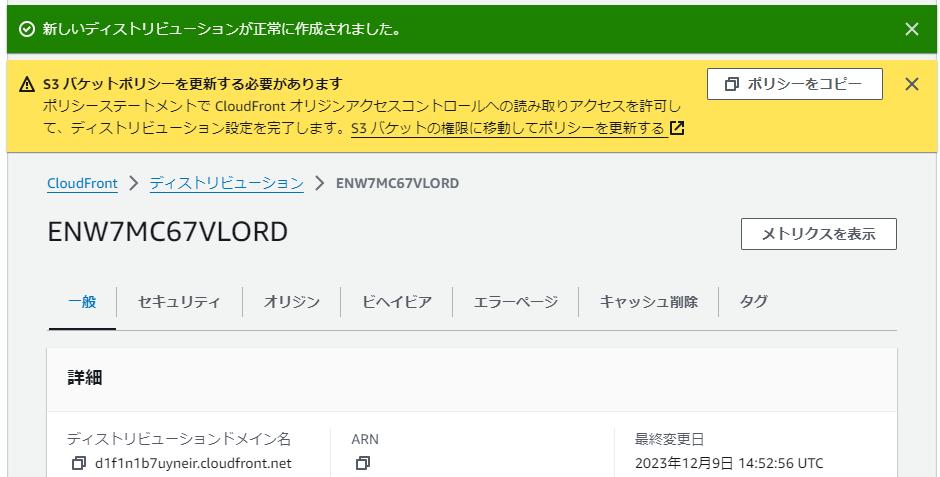Select the キャッシュ削除 tab

click(649, 301)
